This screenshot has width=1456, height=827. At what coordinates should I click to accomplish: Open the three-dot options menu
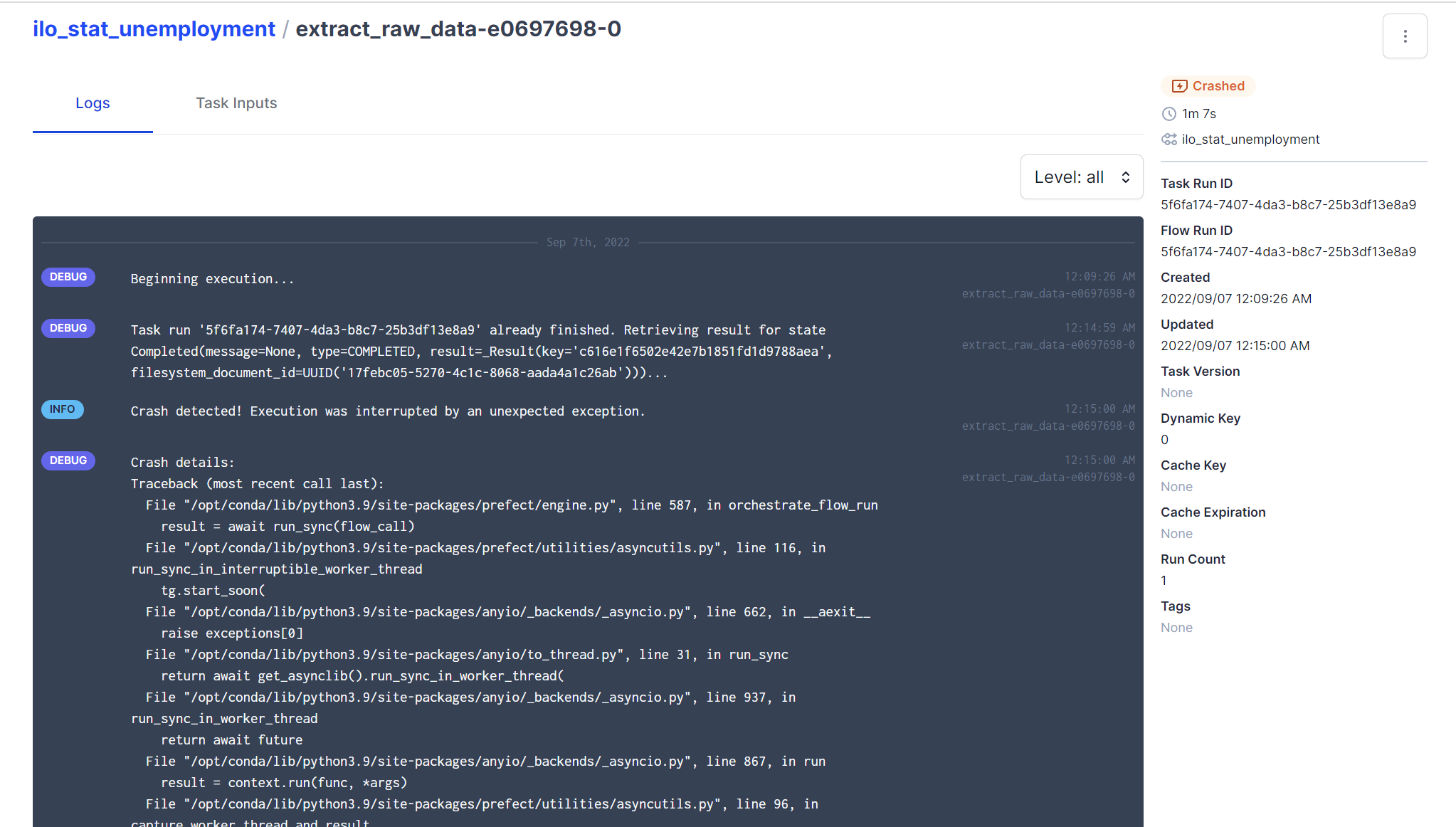[x=1405, y=36]
